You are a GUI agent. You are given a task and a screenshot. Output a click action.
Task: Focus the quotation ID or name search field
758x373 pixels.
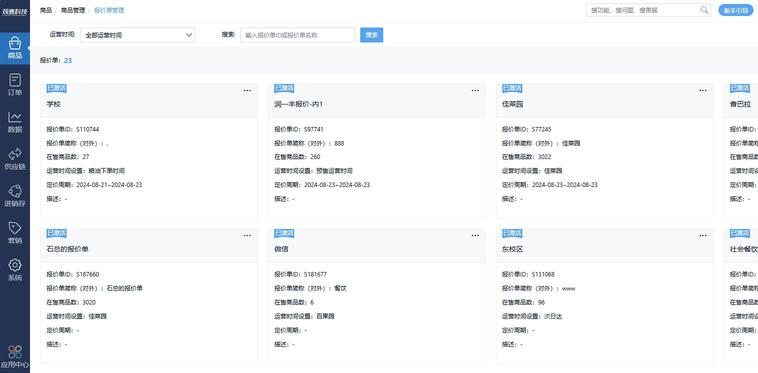[x=297, y=35]
